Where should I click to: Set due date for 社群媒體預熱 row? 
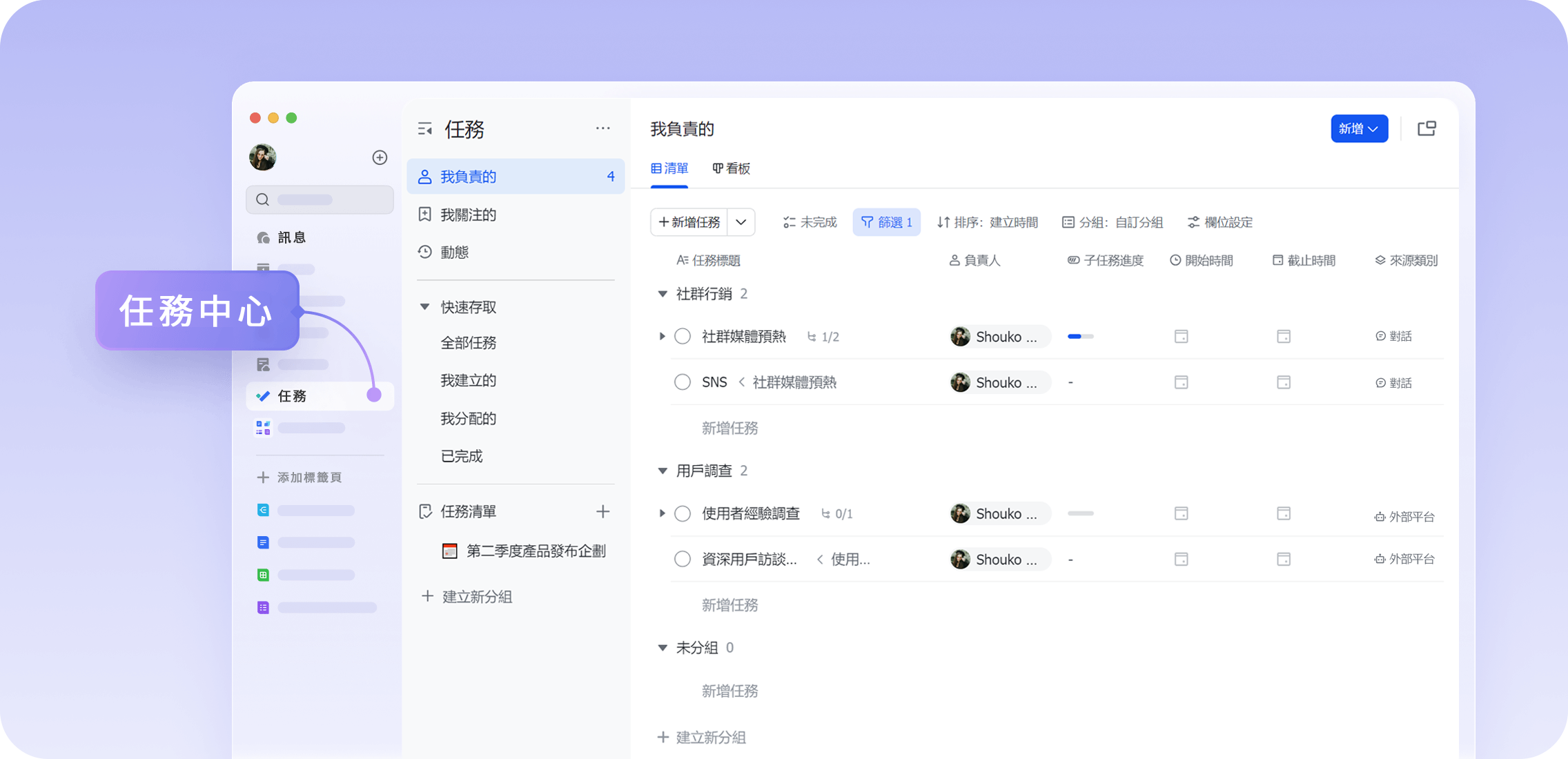pyautogui.click(x=1284, y=337)
